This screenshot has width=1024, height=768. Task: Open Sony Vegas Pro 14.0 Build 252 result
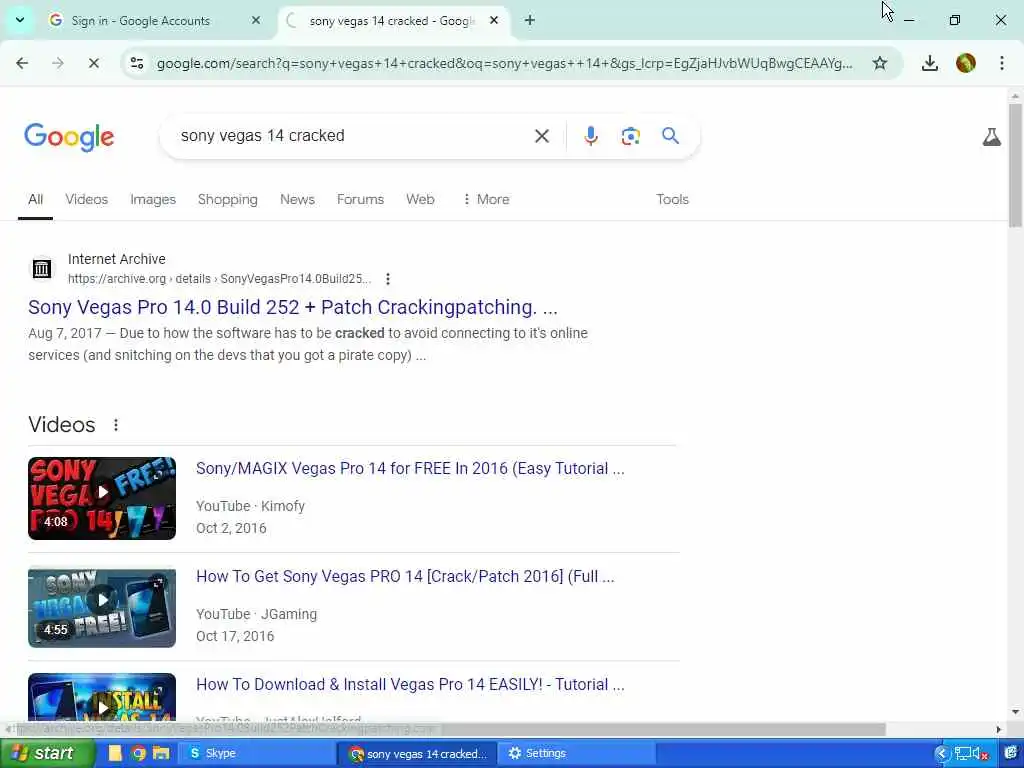pos(293,307)
